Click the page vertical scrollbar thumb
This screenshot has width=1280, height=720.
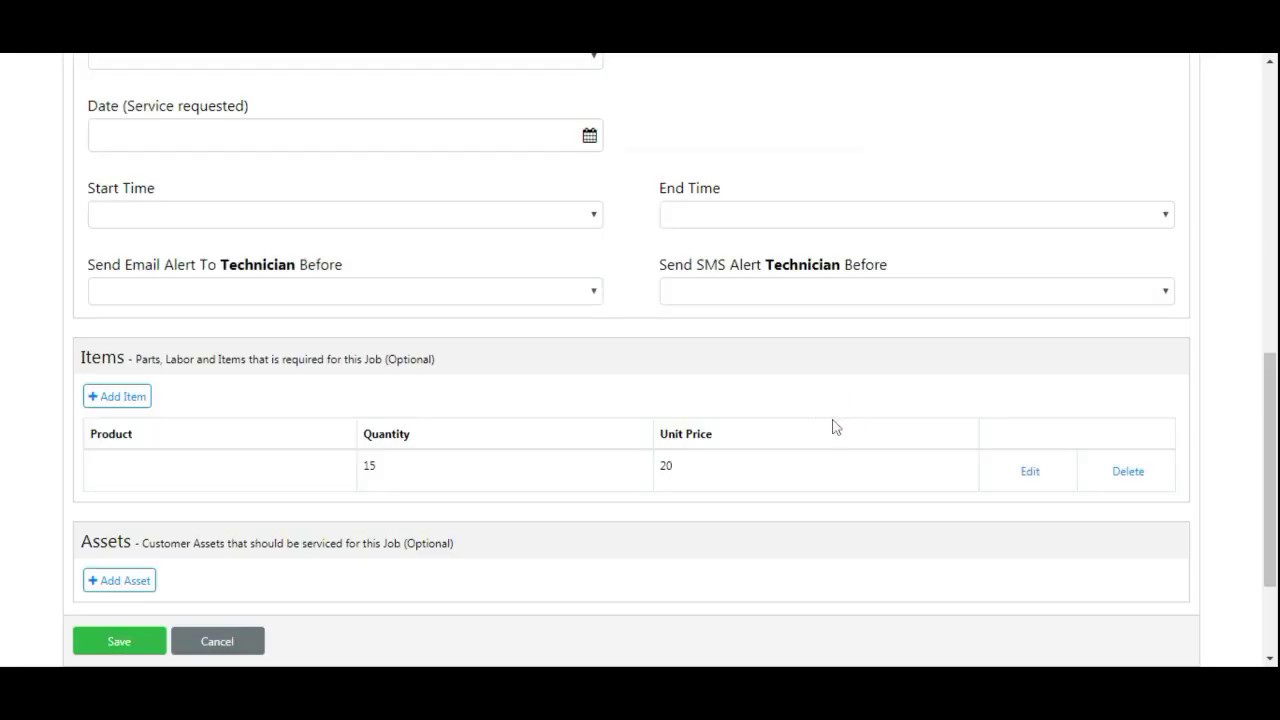[1270, 468]
